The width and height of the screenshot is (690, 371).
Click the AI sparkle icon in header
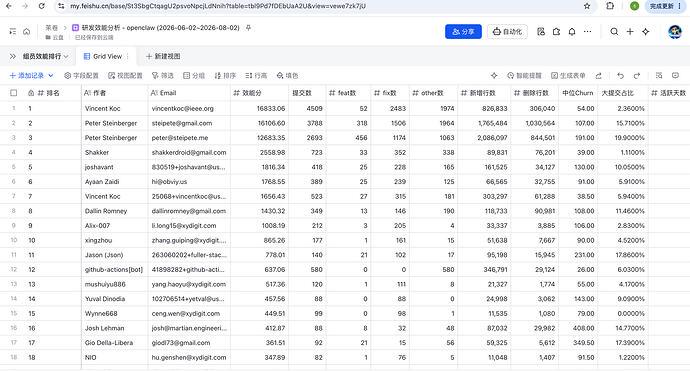(x=646, y=32)
